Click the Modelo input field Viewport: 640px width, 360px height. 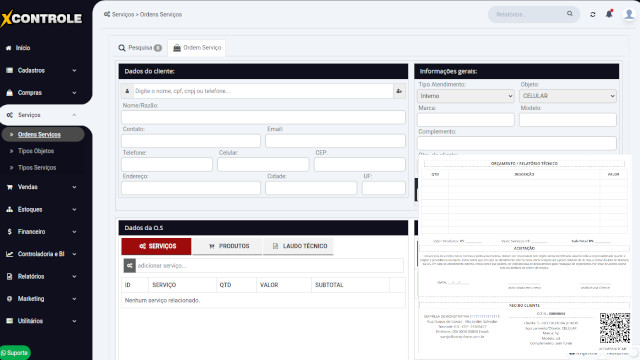pyautogui.click(x=567, y=120)
